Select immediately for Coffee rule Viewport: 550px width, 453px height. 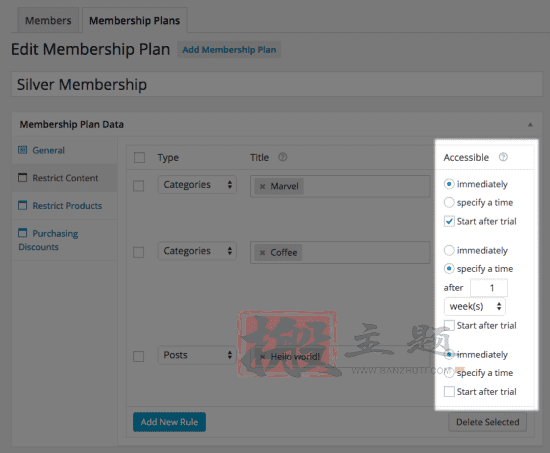449,250
